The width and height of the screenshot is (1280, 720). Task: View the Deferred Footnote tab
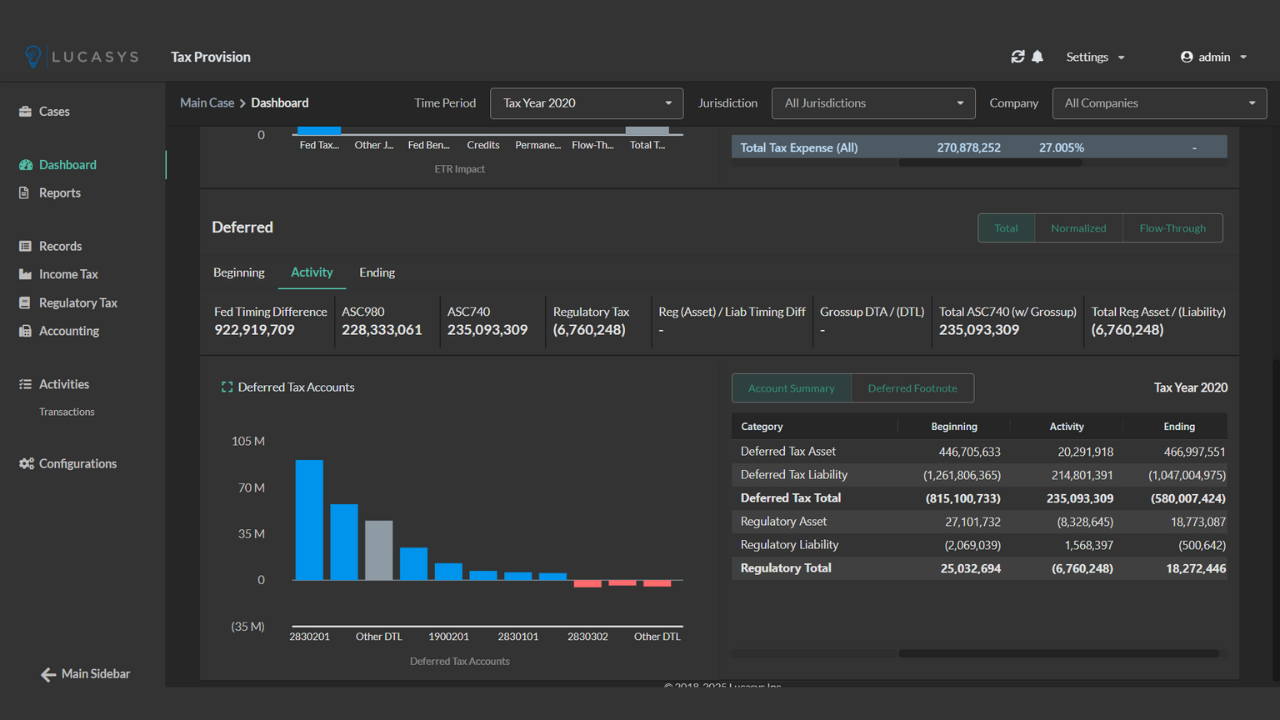click(x=912, y=388)
